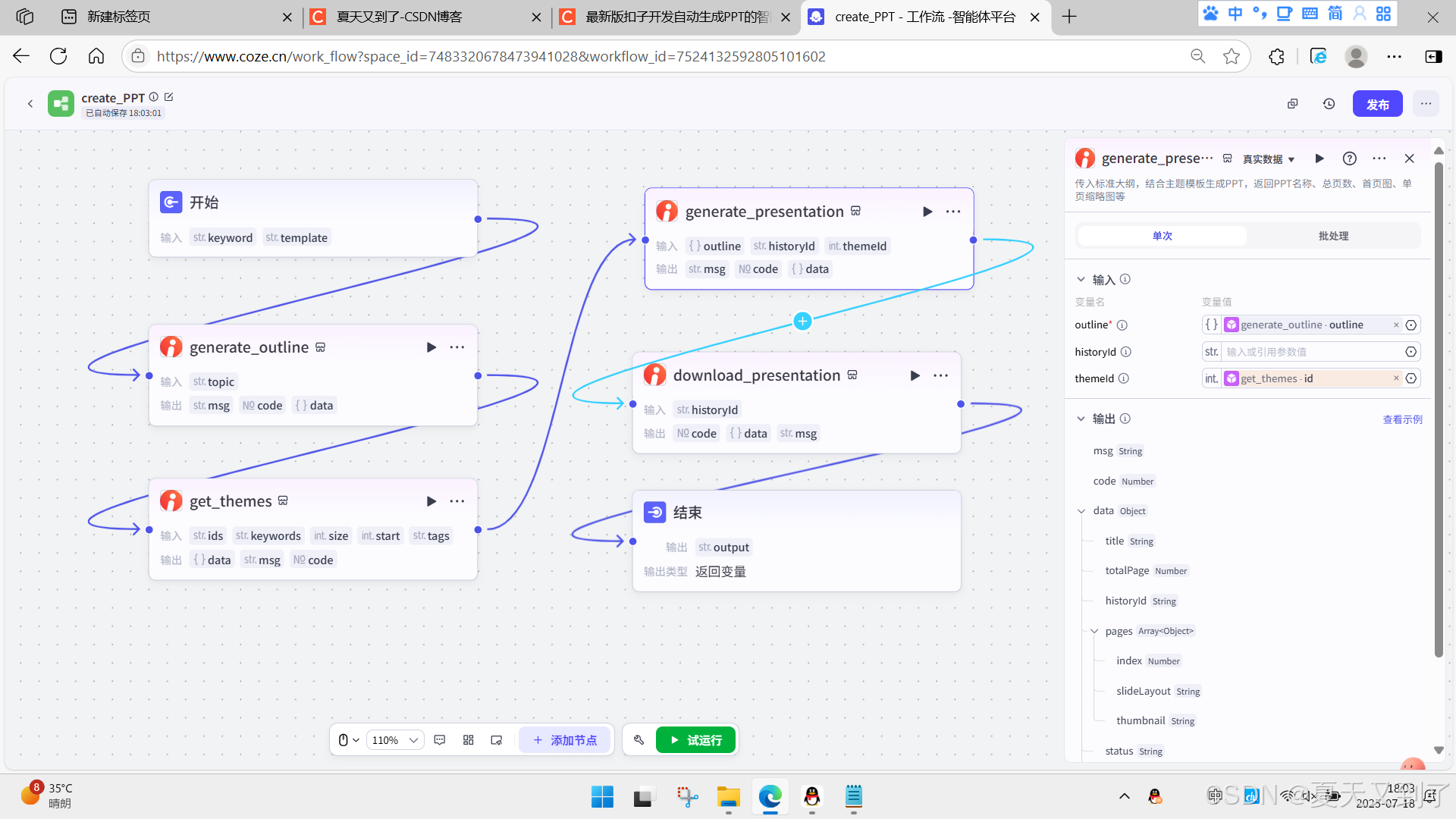Click the auto-layout grid icon
The height and width of the screenshot is (819, 1456).
pyautogui.click(x=468, y=740)
